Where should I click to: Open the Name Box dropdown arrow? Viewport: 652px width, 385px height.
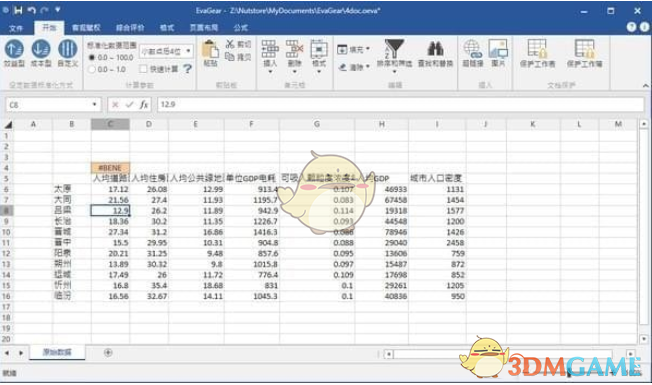click(x=94, y=104)
